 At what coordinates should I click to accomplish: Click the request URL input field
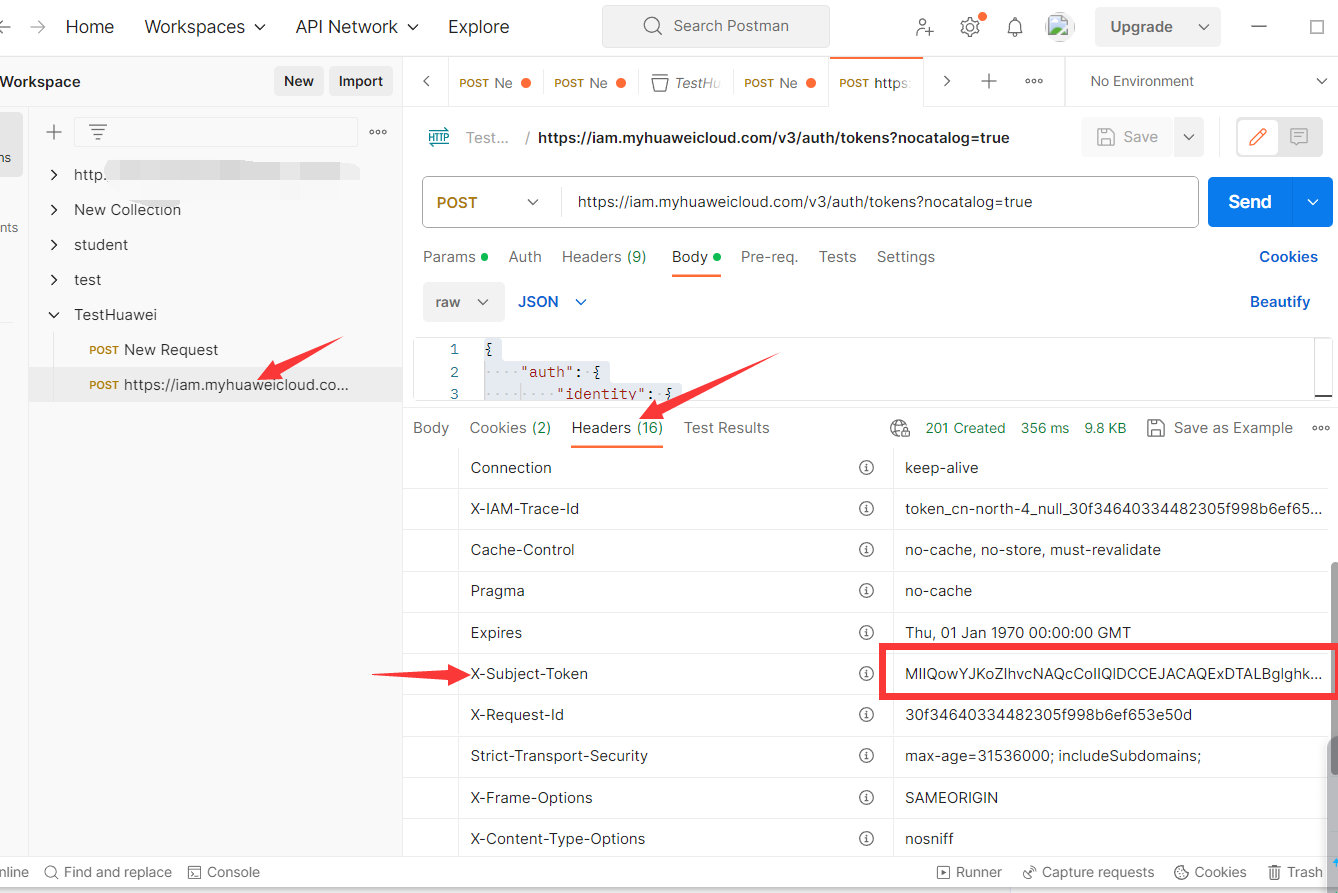pos(880,202)
